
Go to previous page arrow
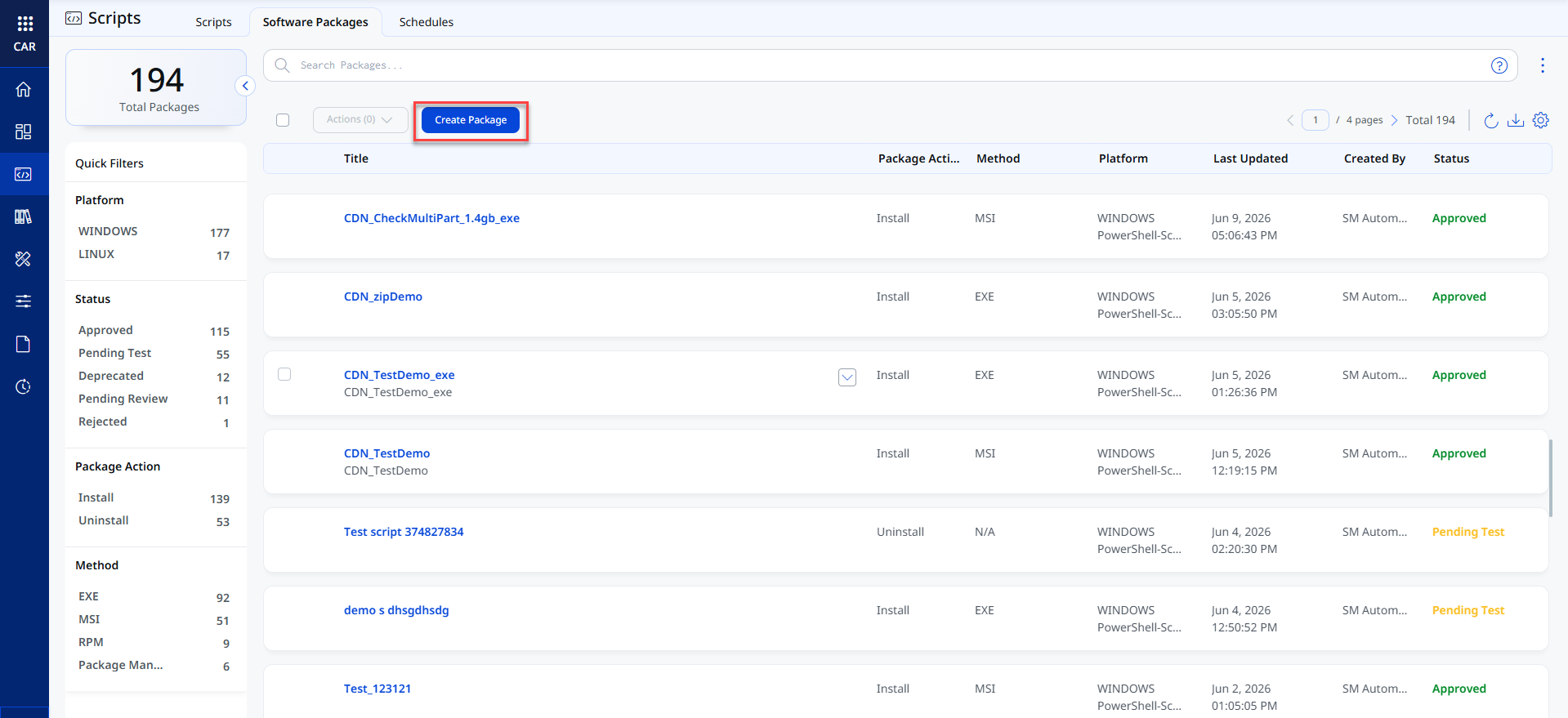point(1290,120)
